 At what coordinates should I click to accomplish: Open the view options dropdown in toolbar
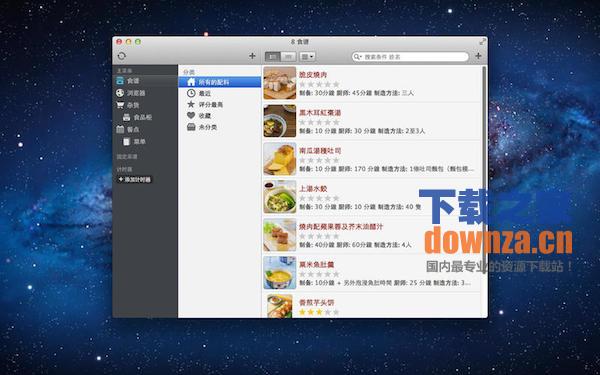(307, 56)
